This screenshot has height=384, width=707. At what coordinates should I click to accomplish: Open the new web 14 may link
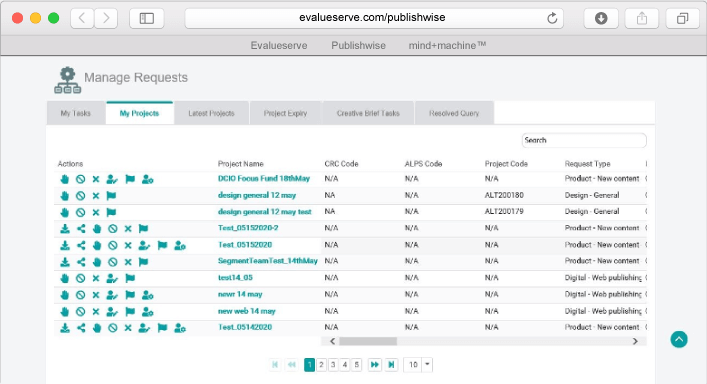point(247,311)
